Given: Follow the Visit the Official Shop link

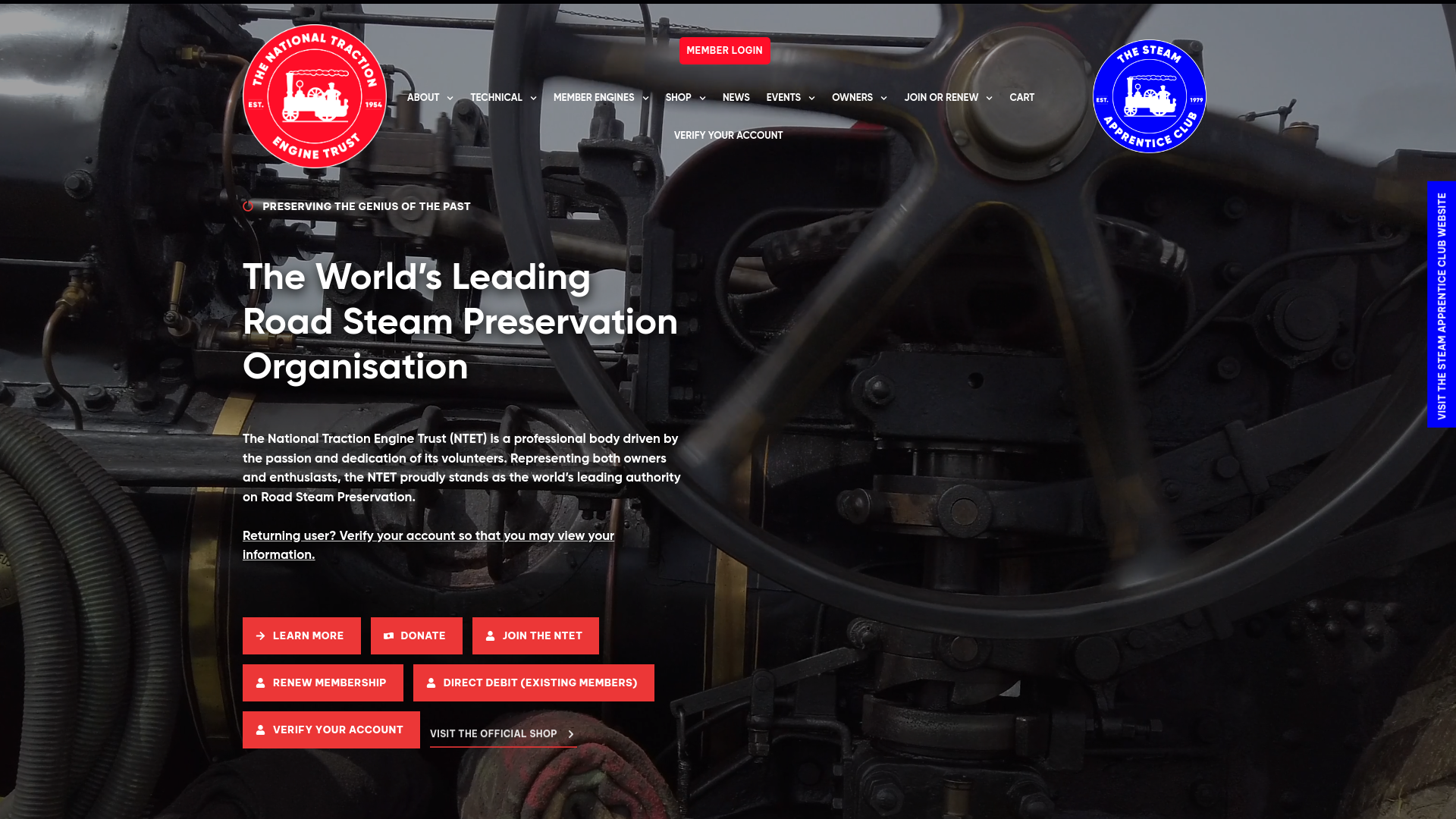Looking at the screenshot, I should click(x=503, y=734).
